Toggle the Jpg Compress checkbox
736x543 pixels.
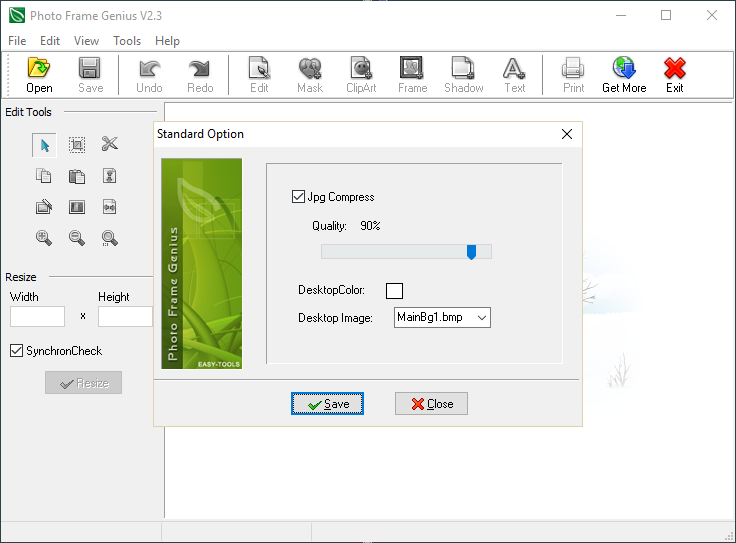point(298,197)
